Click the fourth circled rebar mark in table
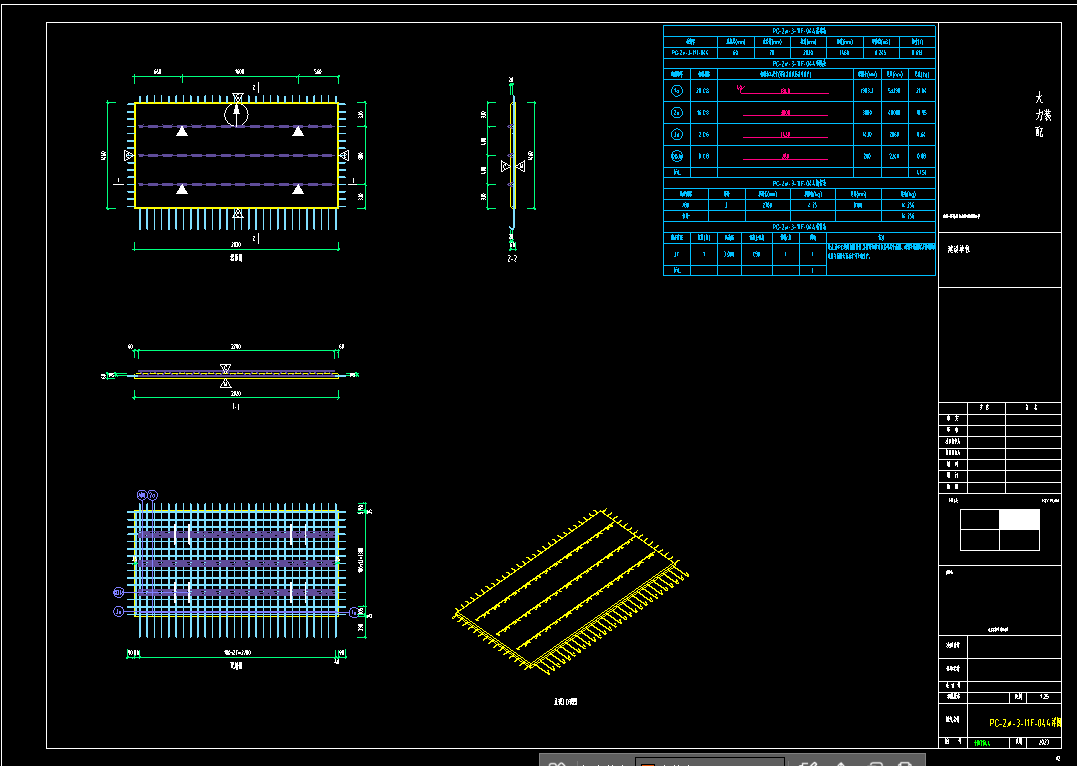 [x=677, y=157]
